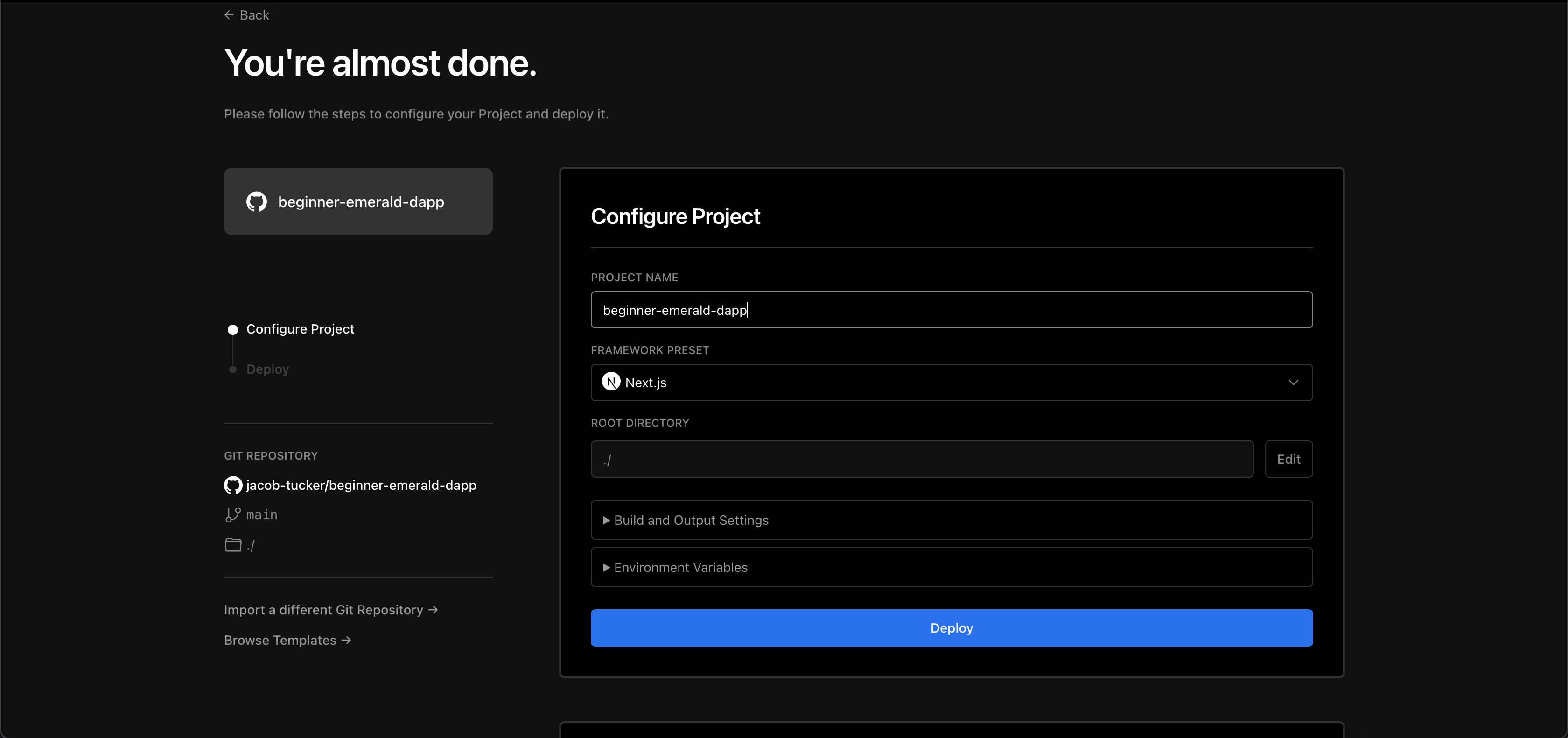Select the Configure Project step
This screenshot has width=1568, height=738.
(300, 329)
